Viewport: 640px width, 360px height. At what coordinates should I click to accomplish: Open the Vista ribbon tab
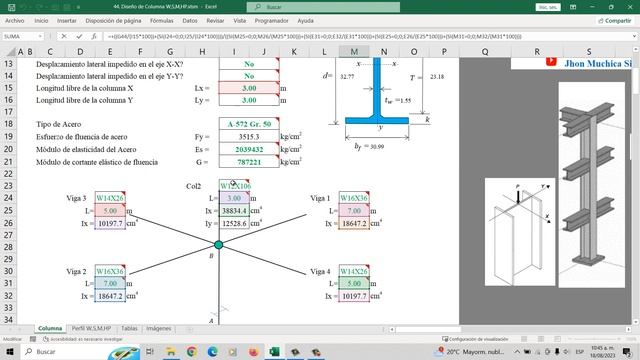(x=240, y=20)
